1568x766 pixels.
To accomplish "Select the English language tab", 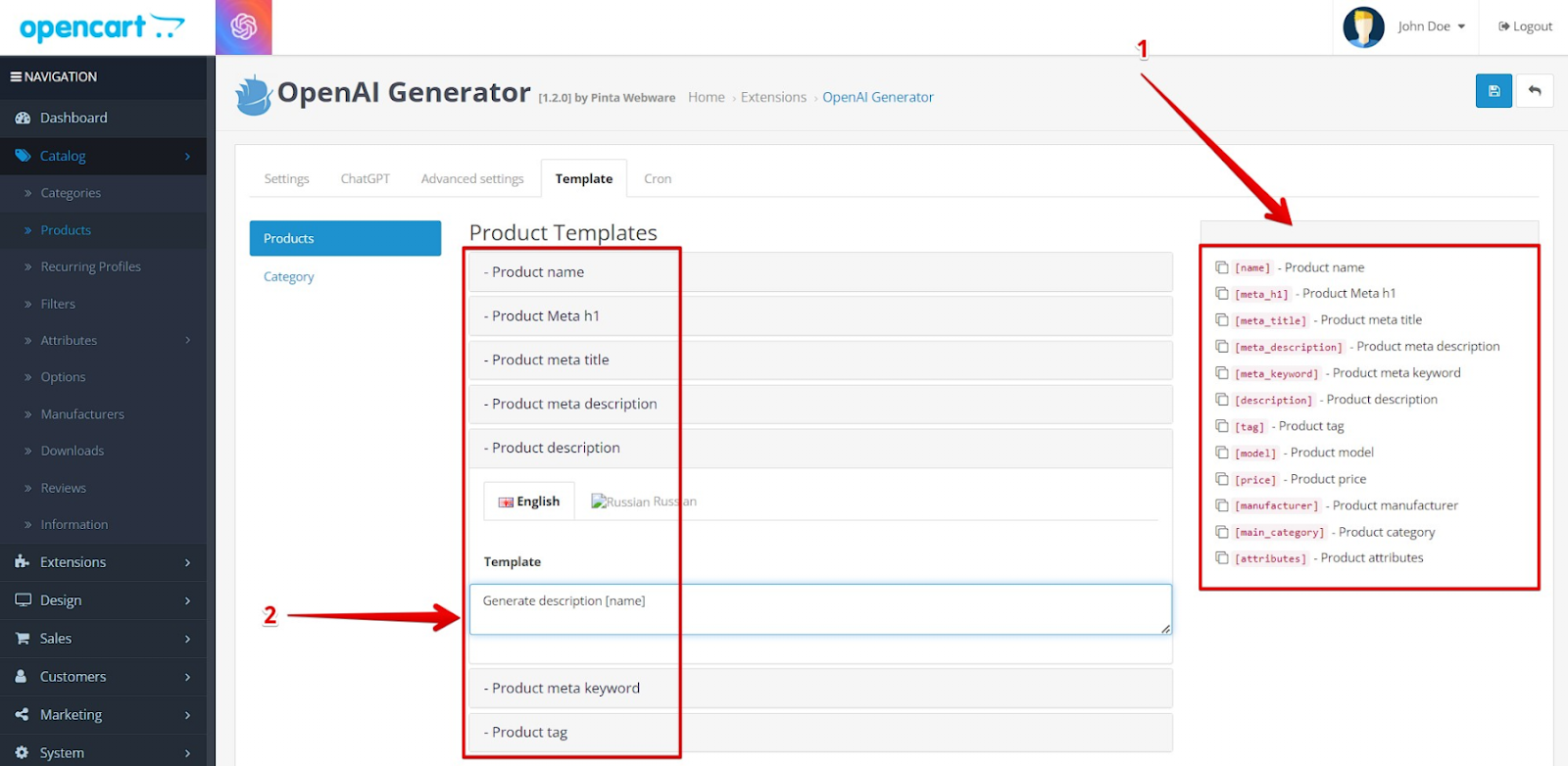I will point(529,502).
